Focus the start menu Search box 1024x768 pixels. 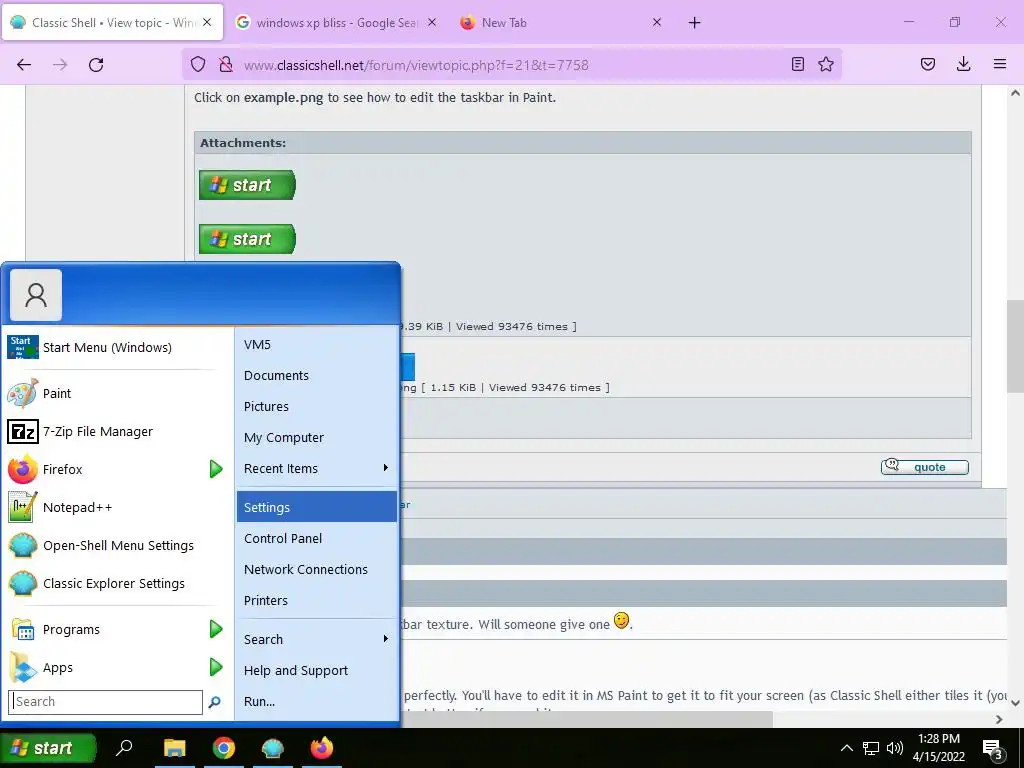[x=106, y=702]
